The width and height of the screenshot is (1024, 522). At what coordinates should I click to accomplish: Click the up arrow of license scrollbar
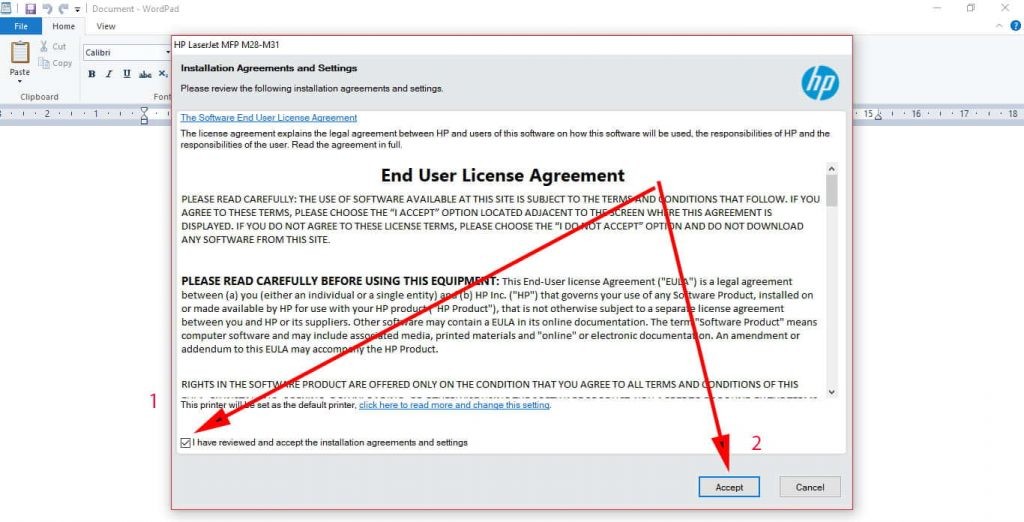tap(831, 169)
